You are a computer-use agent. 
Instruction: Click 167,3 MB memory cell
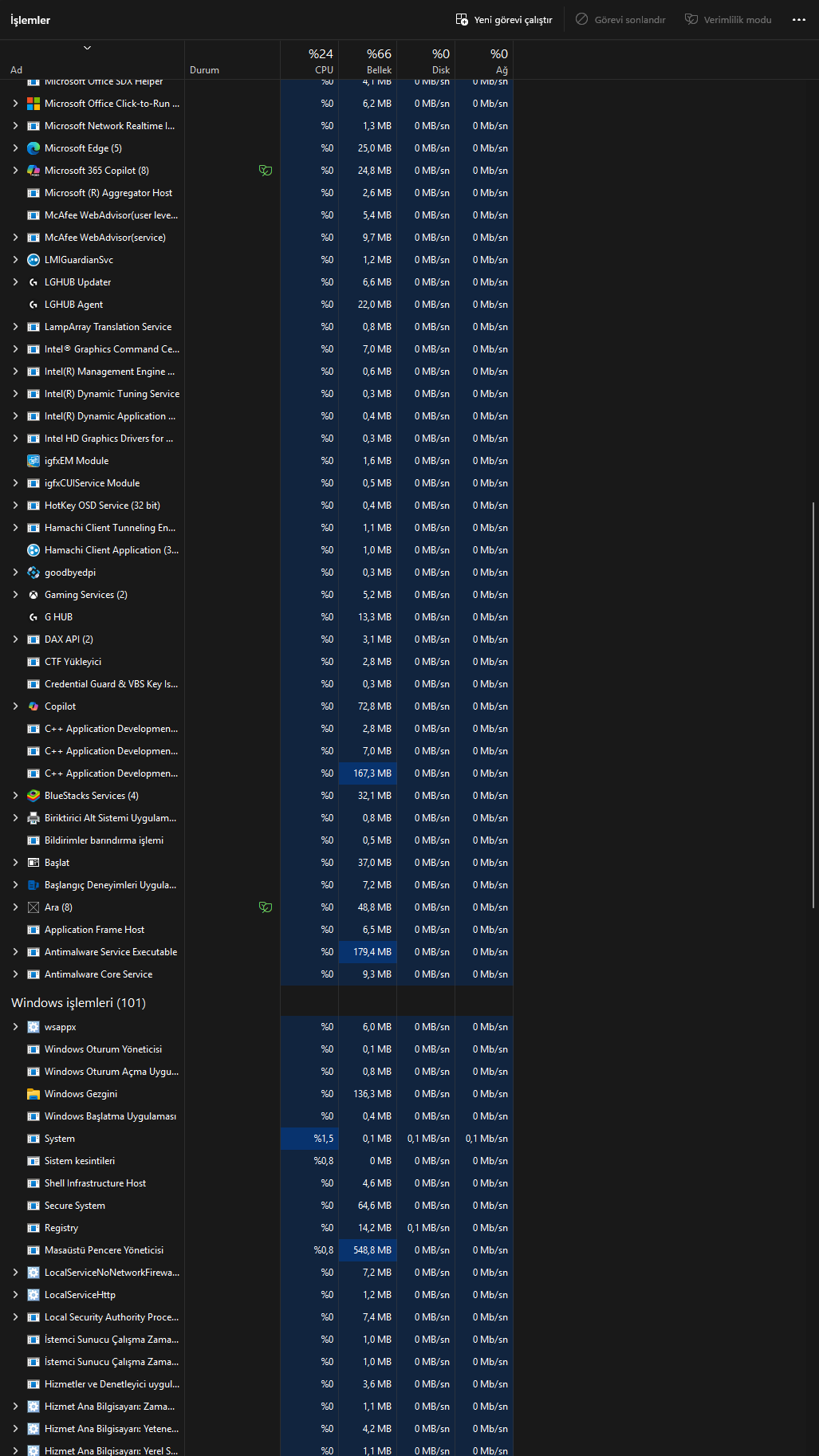click(368, 773)
